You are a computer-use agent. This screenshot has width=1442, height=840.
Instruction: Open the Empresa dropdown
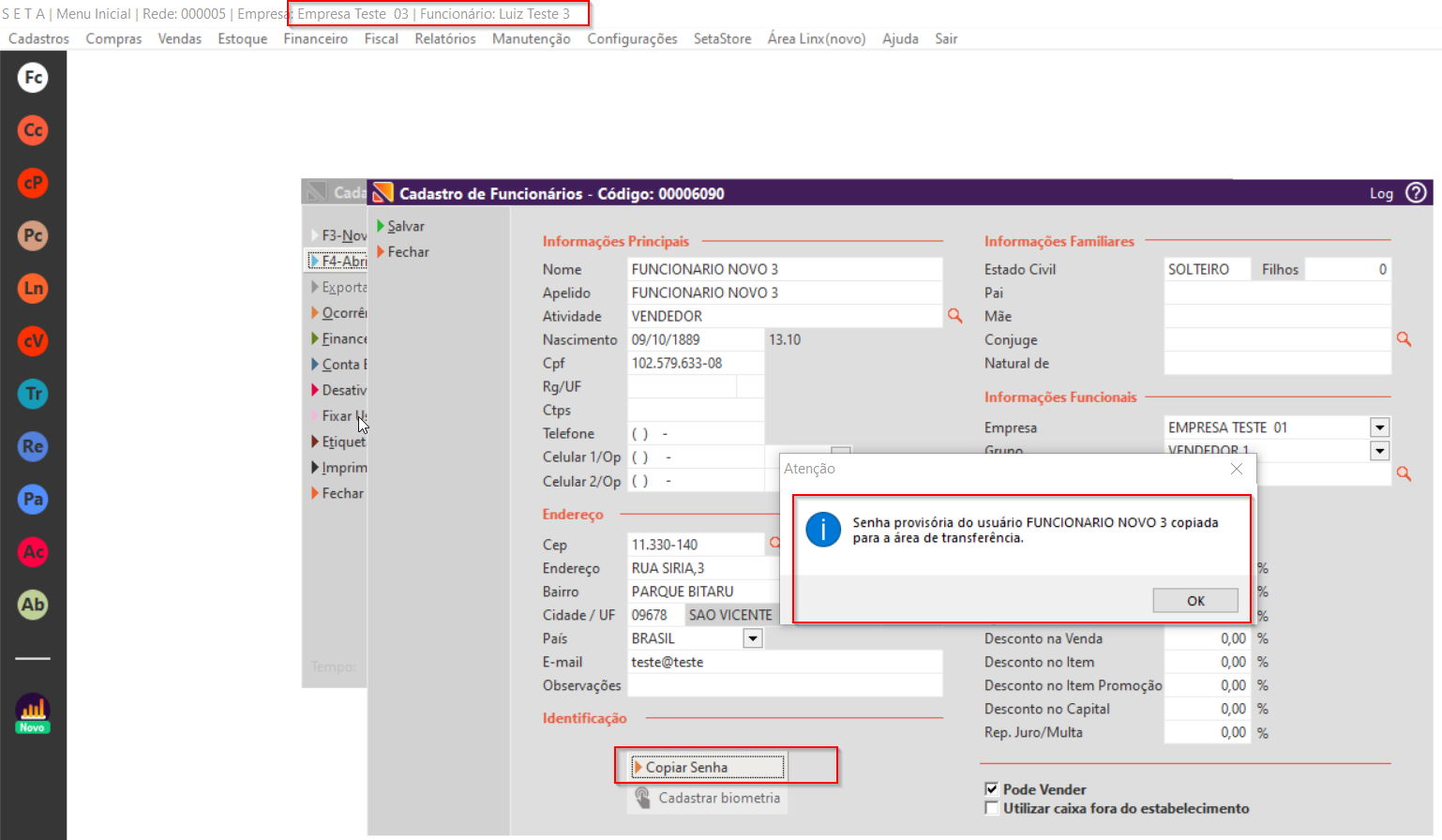click(1379, 427)
